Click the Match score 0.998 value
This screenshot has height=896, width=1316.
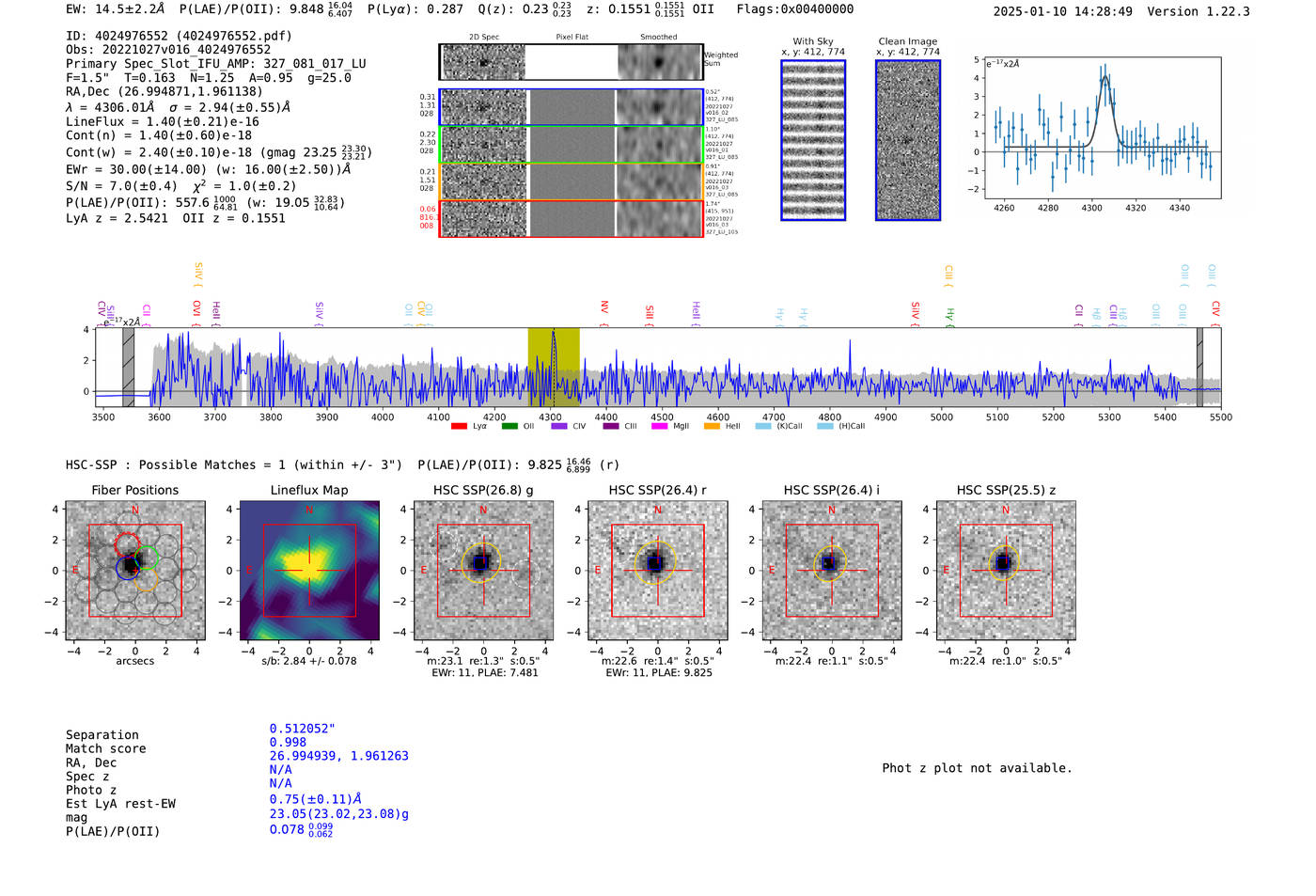pyautogui.click(x=288, y=743)
